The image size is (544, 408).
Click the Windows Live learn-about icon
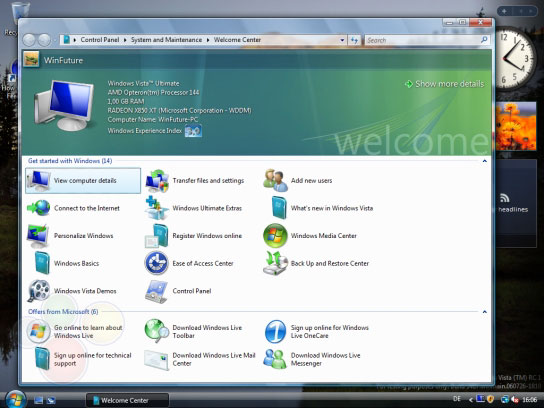(39, 332)
